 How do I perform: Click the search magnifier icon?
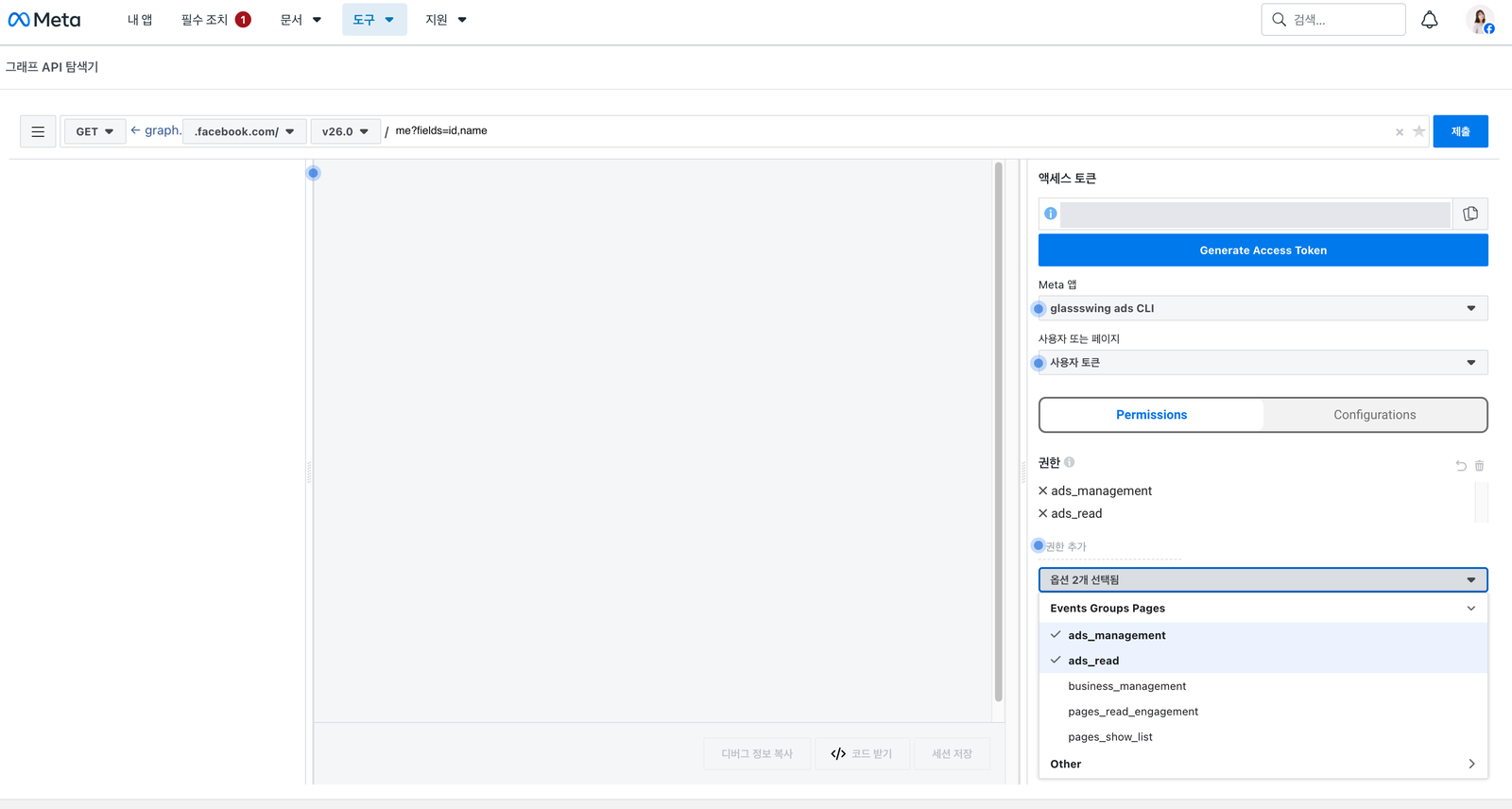[1279, 19]
